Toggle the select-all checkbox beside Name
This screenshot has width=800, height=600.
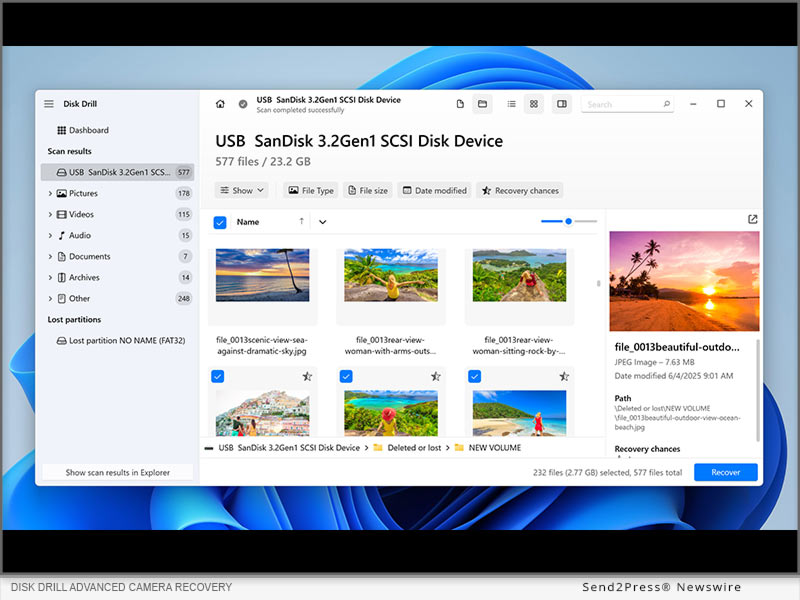[220, 222]
